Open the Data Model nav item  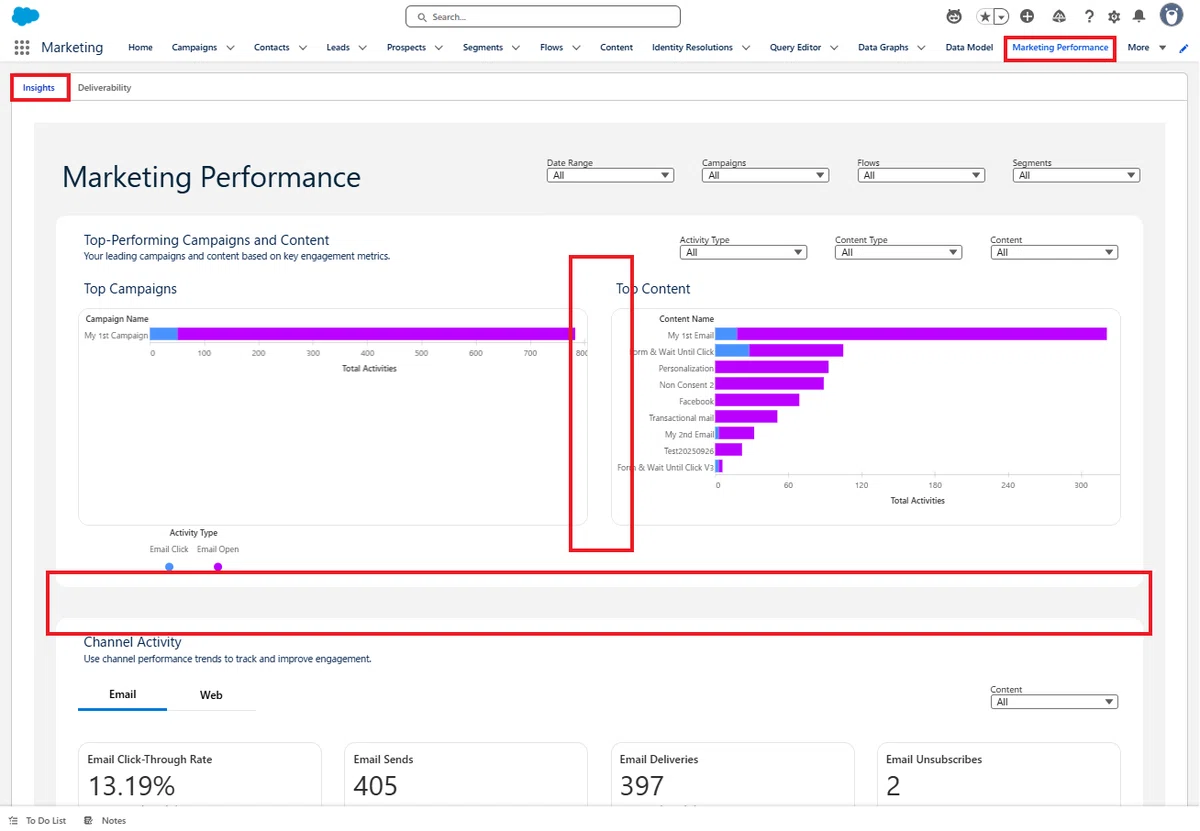[x=969, y=47]
